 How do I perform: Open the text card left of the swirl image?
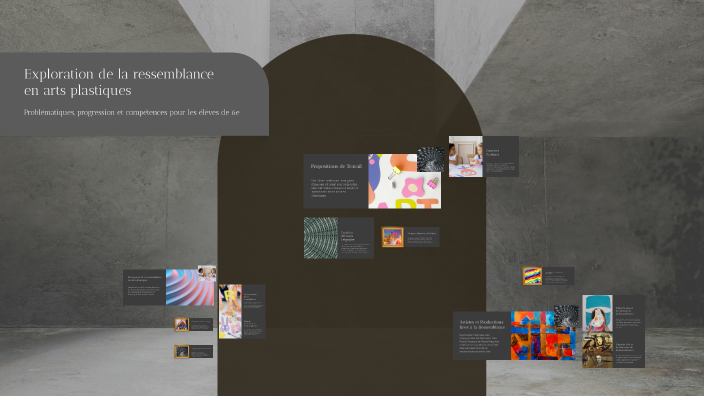(x=145, y=287)
